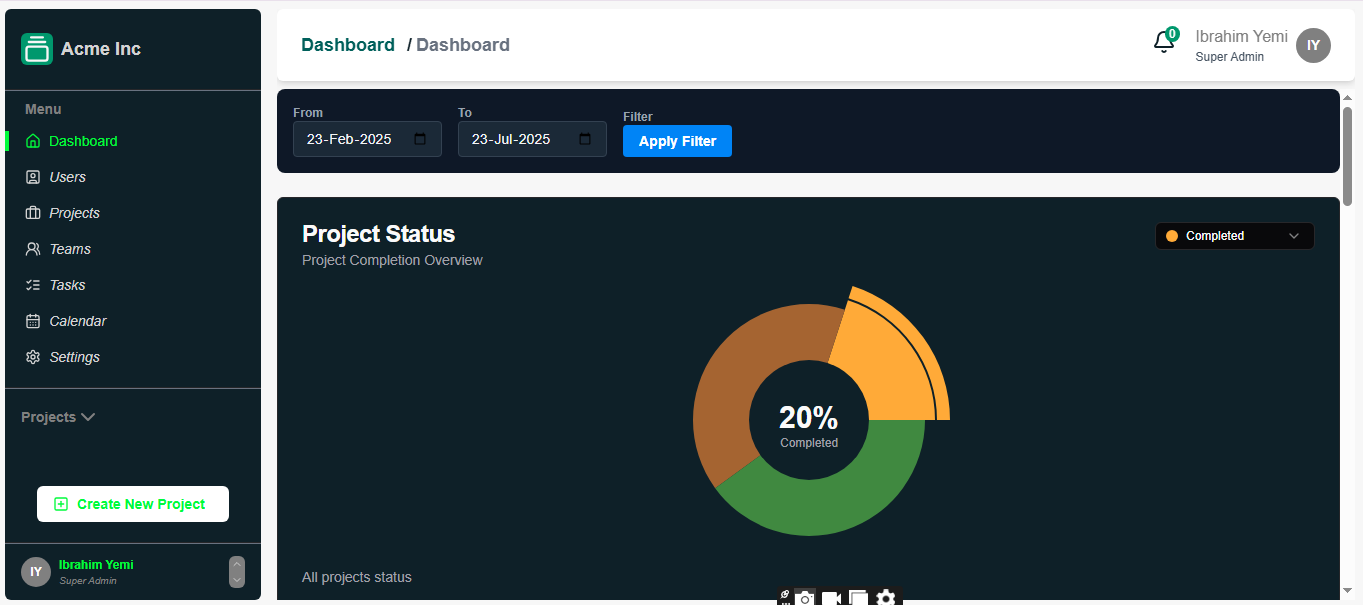Screen dimensions: 1363x605
Task: Open the Tasks page from sidebar
Action: [x=67, y=285]
